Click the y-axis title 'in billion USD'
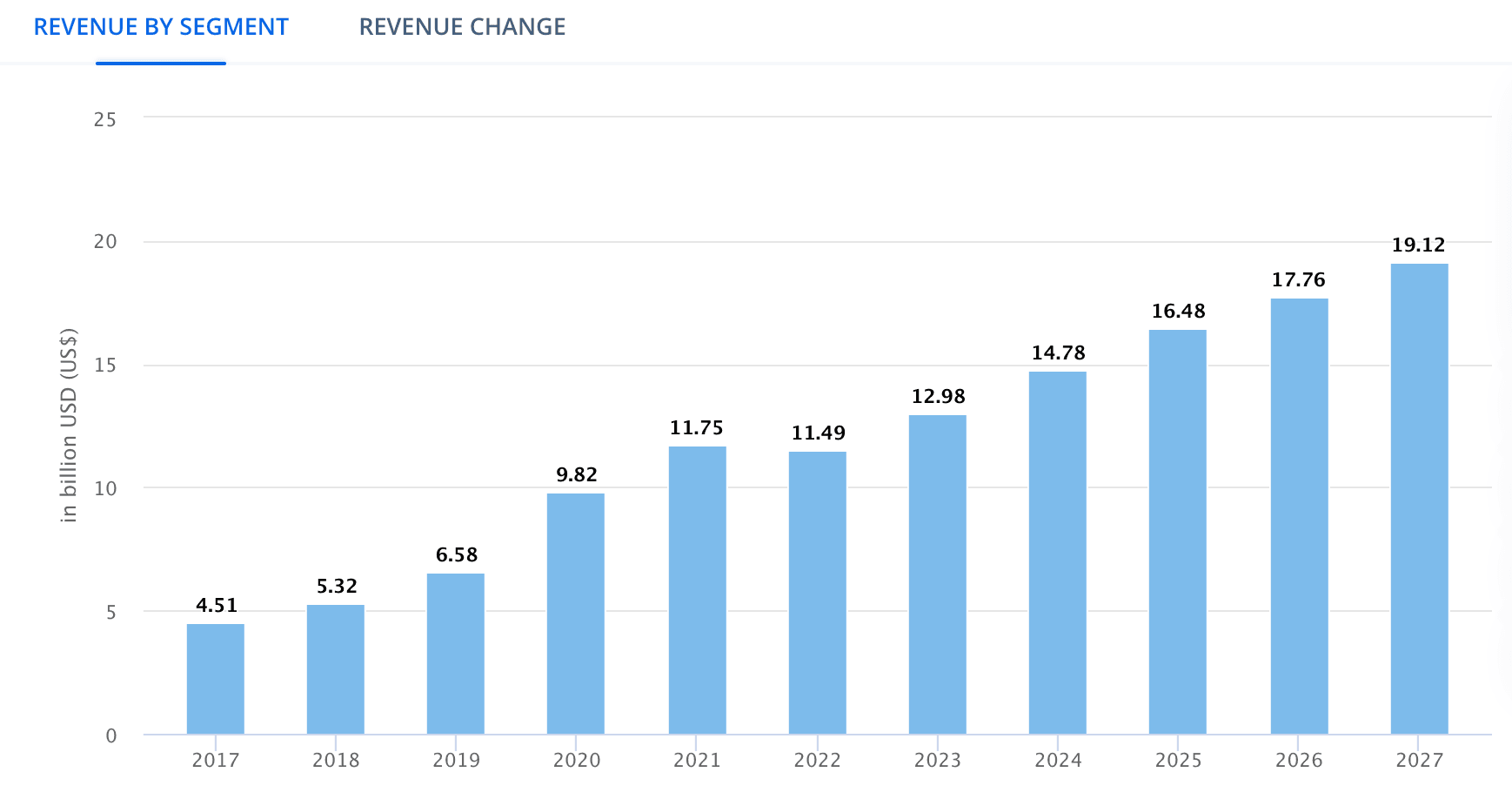Viewport: 1512px width, 799px height. (x=69, y=425)
